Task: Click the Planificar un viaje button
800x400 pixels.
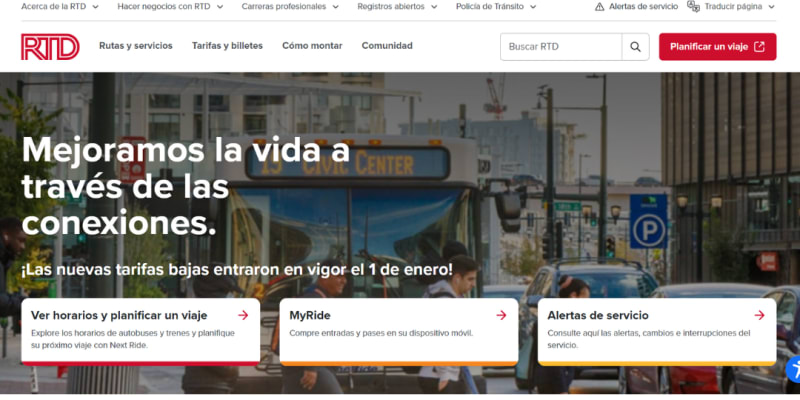Action: pos(717,47)
